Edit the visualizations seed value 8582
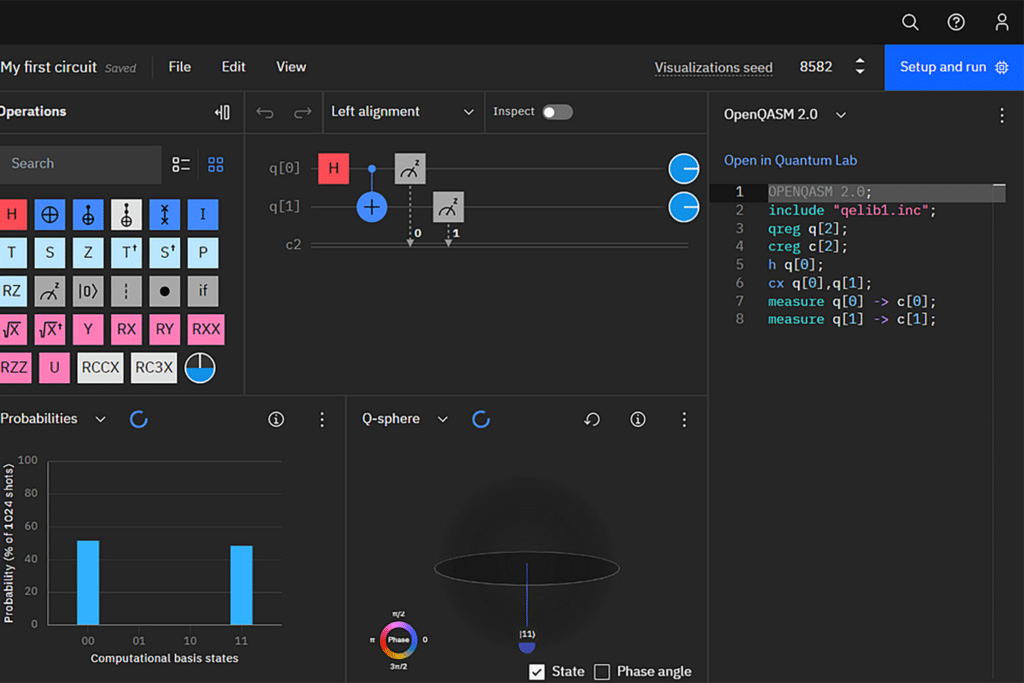The width and height of the screenshot is (1024, 683). (x=816, y=67)
